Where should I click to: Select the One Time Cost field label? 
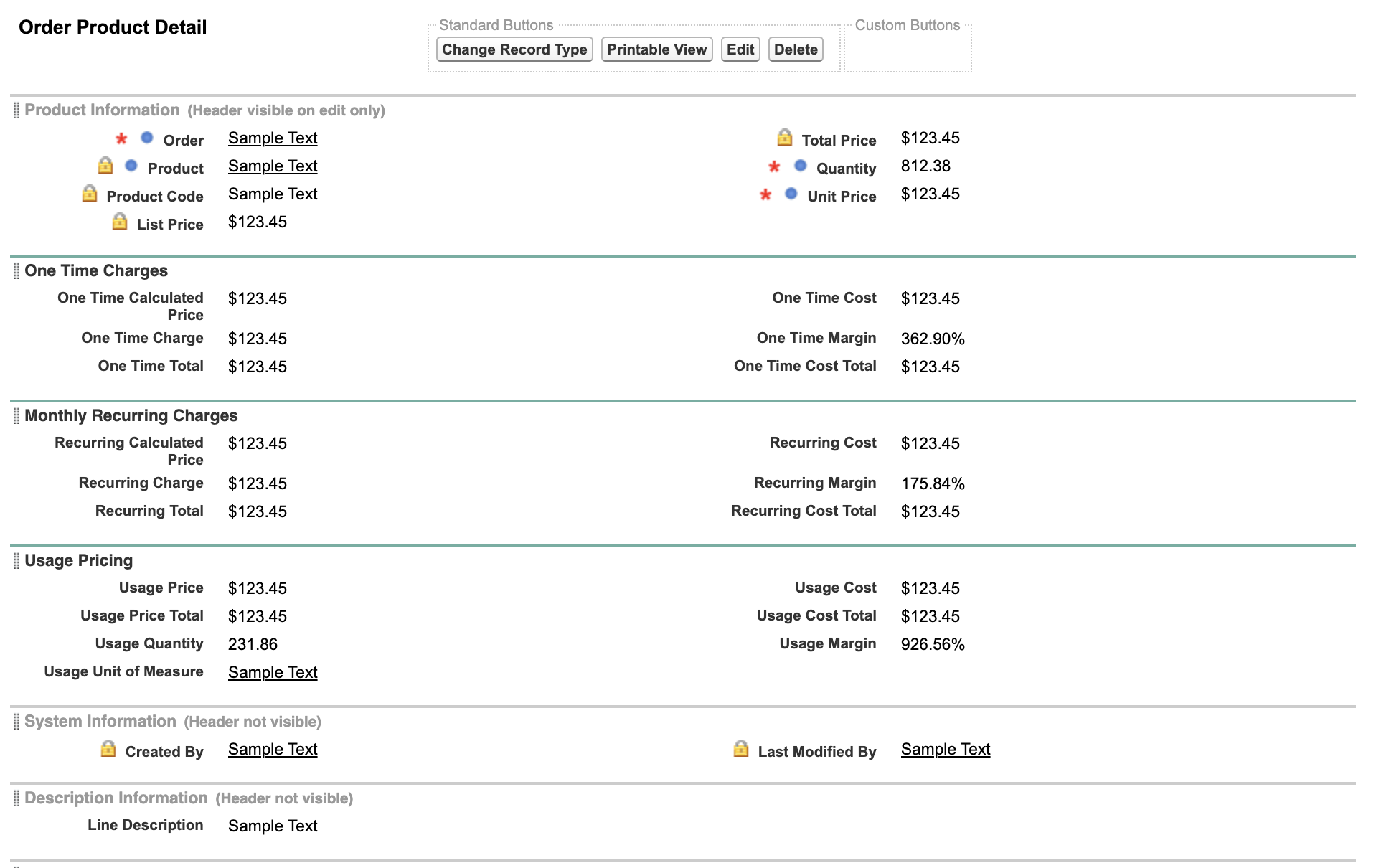824,298
